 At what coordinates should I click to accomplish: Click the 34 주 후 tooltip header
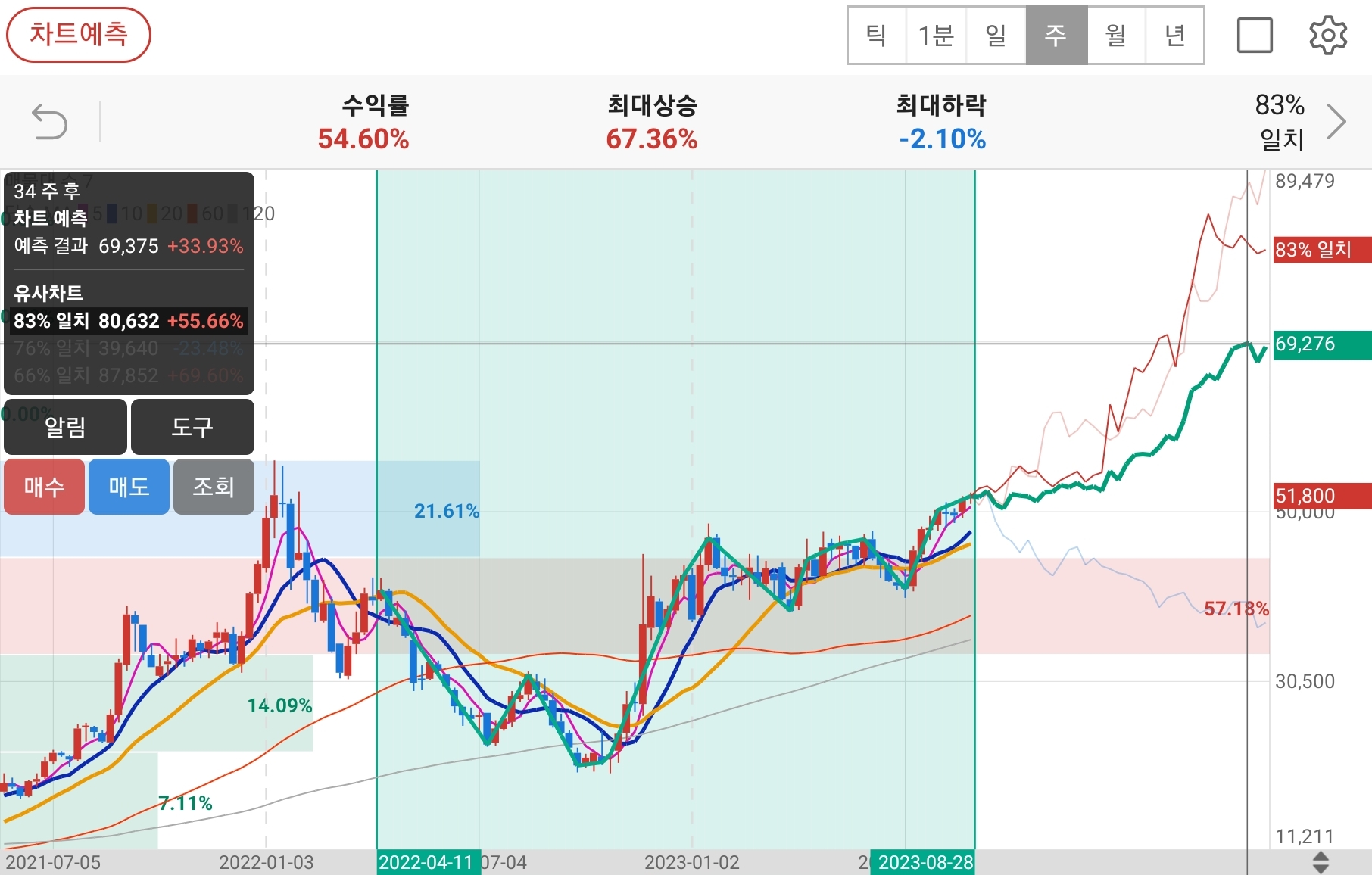[47, 191]
